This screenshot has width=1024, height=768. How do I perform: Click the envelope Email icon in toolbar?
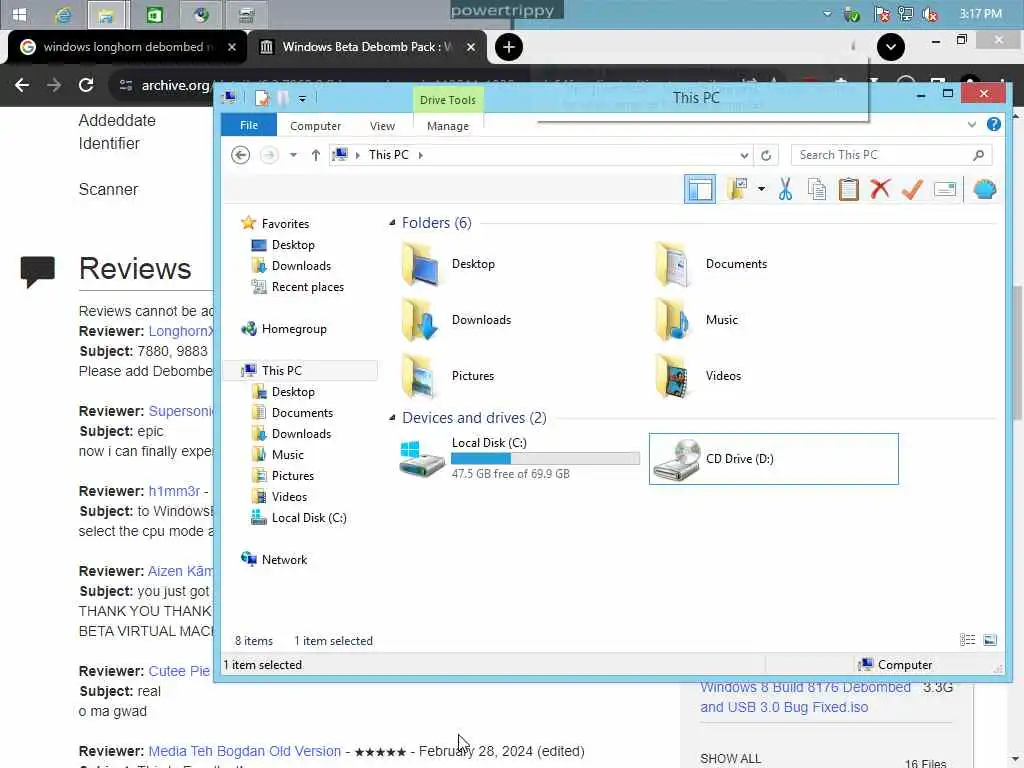(945, 189)
